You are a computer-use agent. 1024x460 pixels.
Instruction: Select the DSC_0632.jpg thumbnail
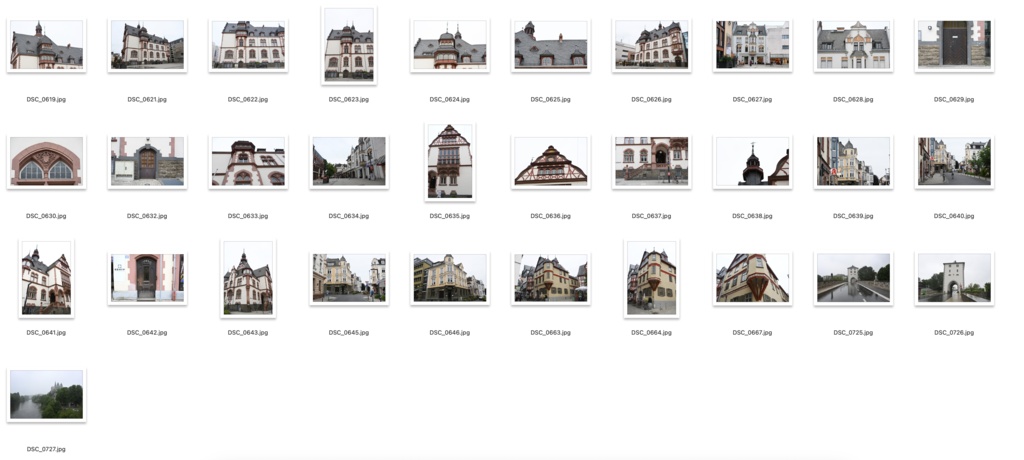[147, 161]
